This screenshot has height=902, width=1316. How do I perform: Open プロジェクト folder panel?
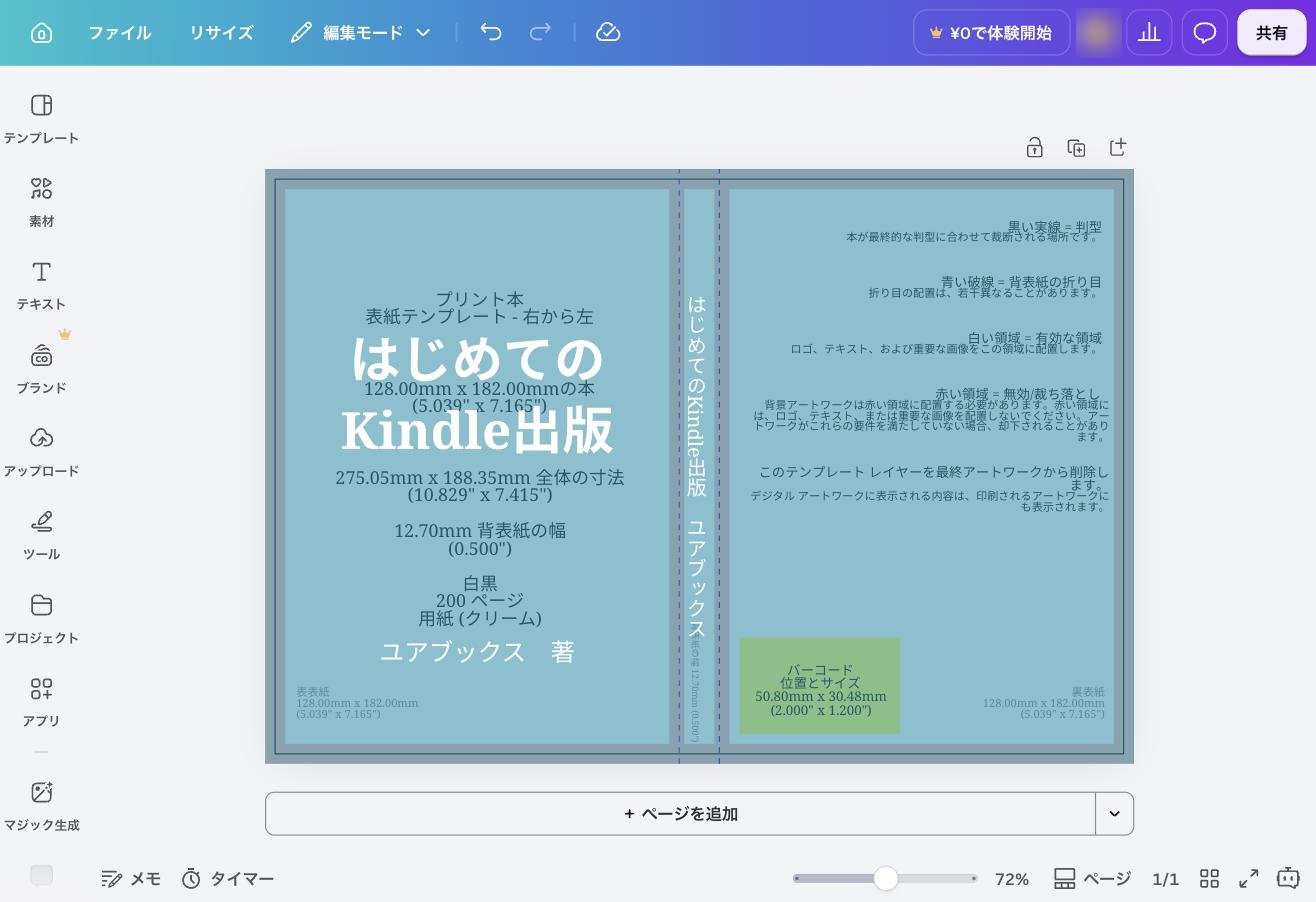tap(41, 619)
